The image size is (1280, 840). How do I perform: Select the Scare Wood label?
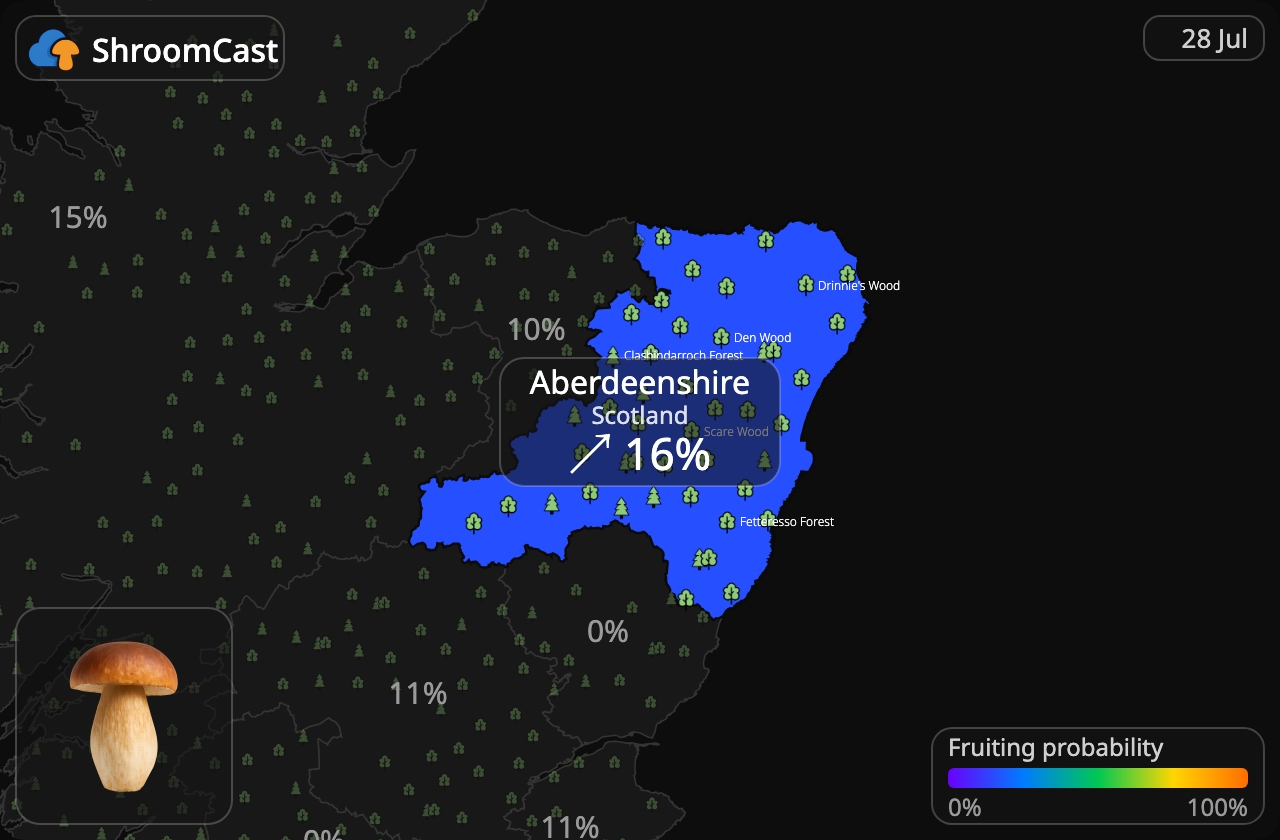click(x=736, y=432)
